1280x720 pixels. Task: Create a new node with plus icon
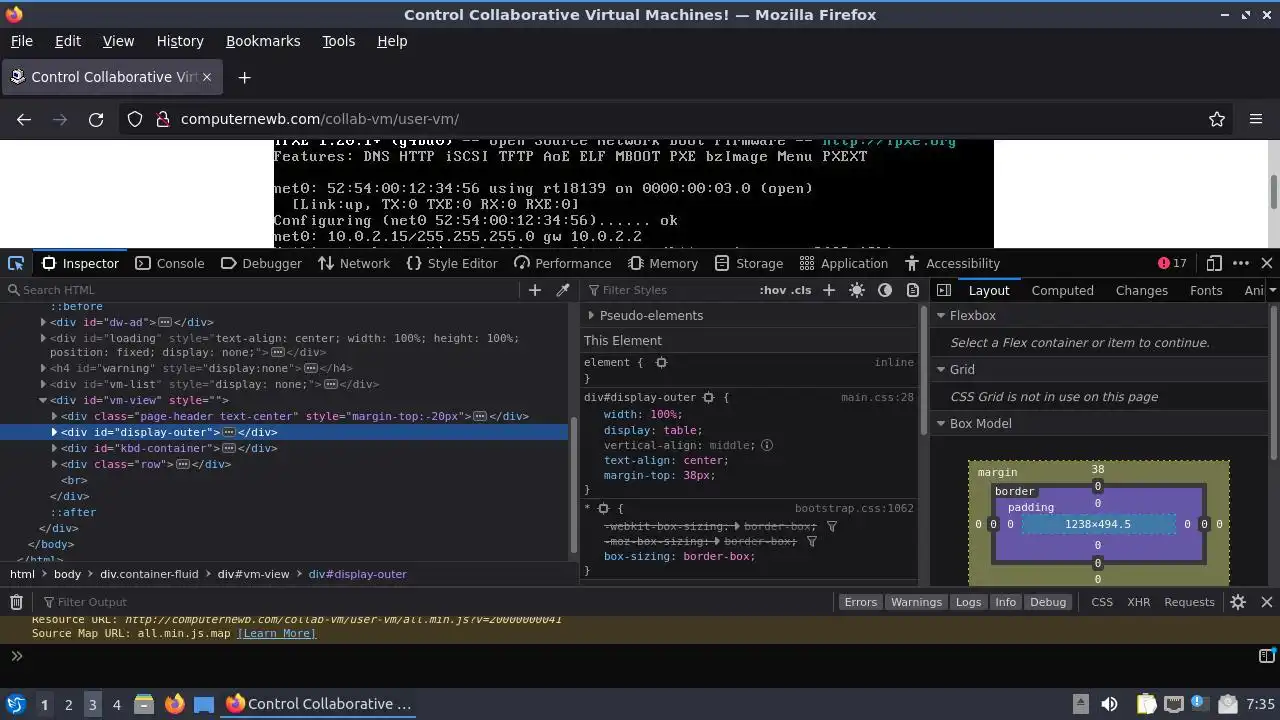click(x=535, y=290)
